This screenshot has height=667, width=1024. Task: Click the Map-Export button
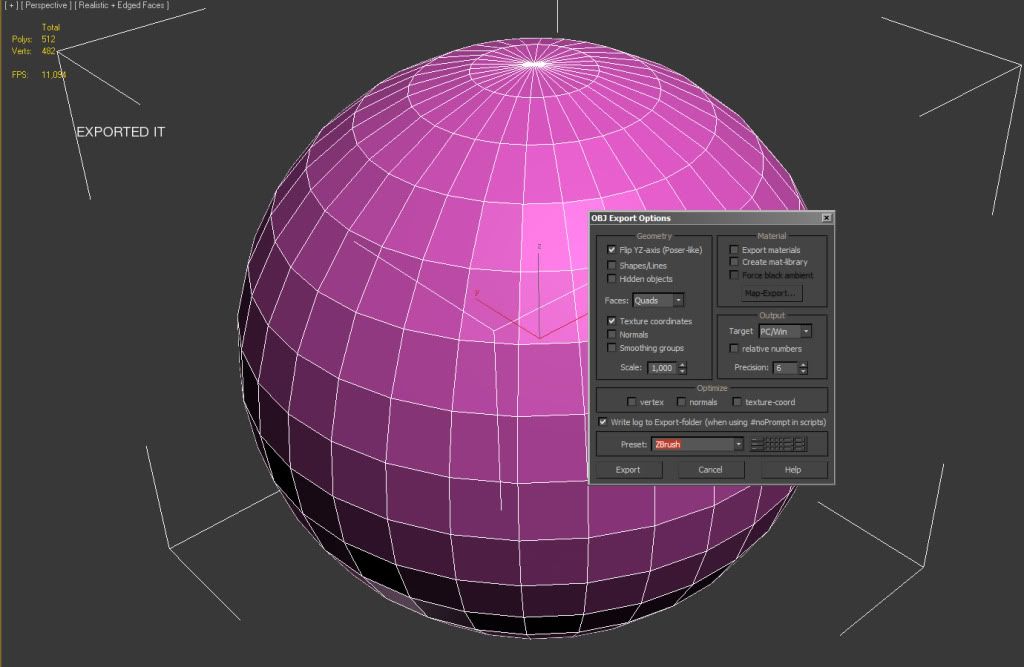click(x=772, y=293)
